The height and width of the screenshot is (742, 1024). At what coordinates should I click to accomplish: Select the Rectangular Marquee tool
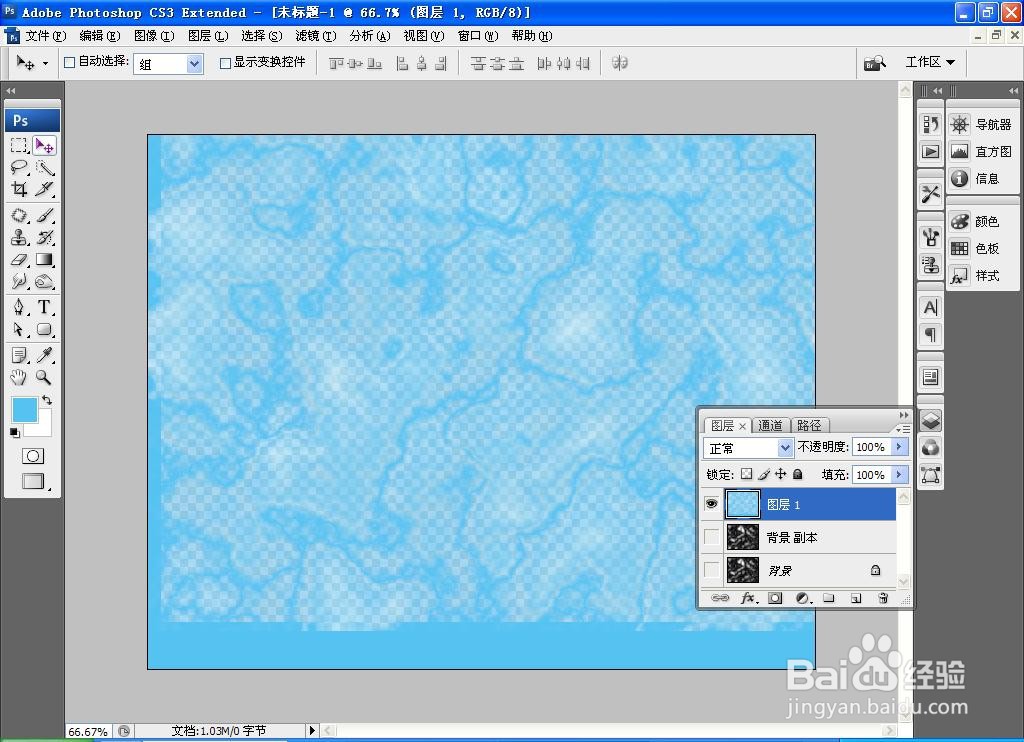(19, 145)
